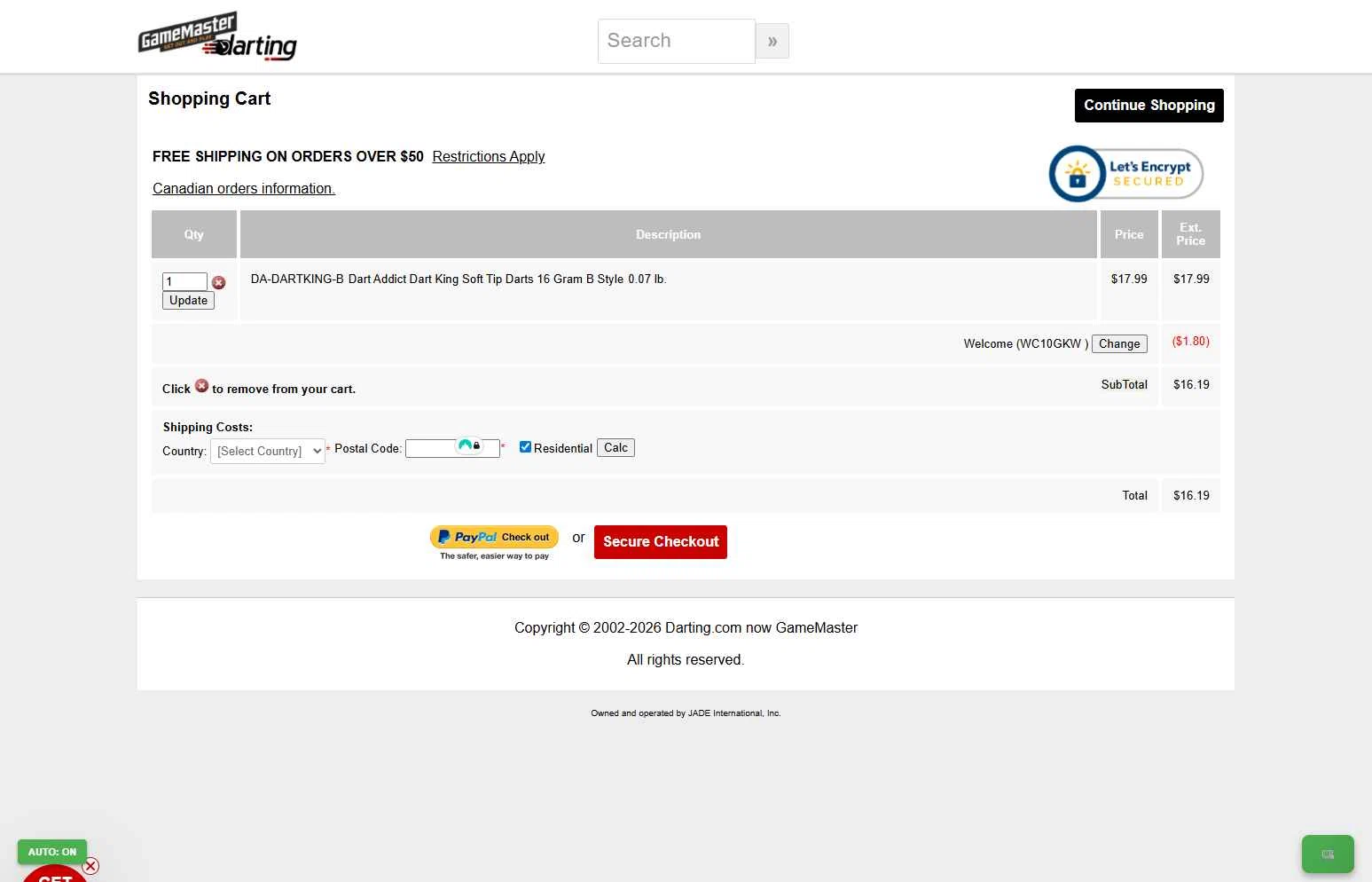Uncheck the Residential checkbox
This screenshot has height=882, width=1372.
[x=525, y=447]
